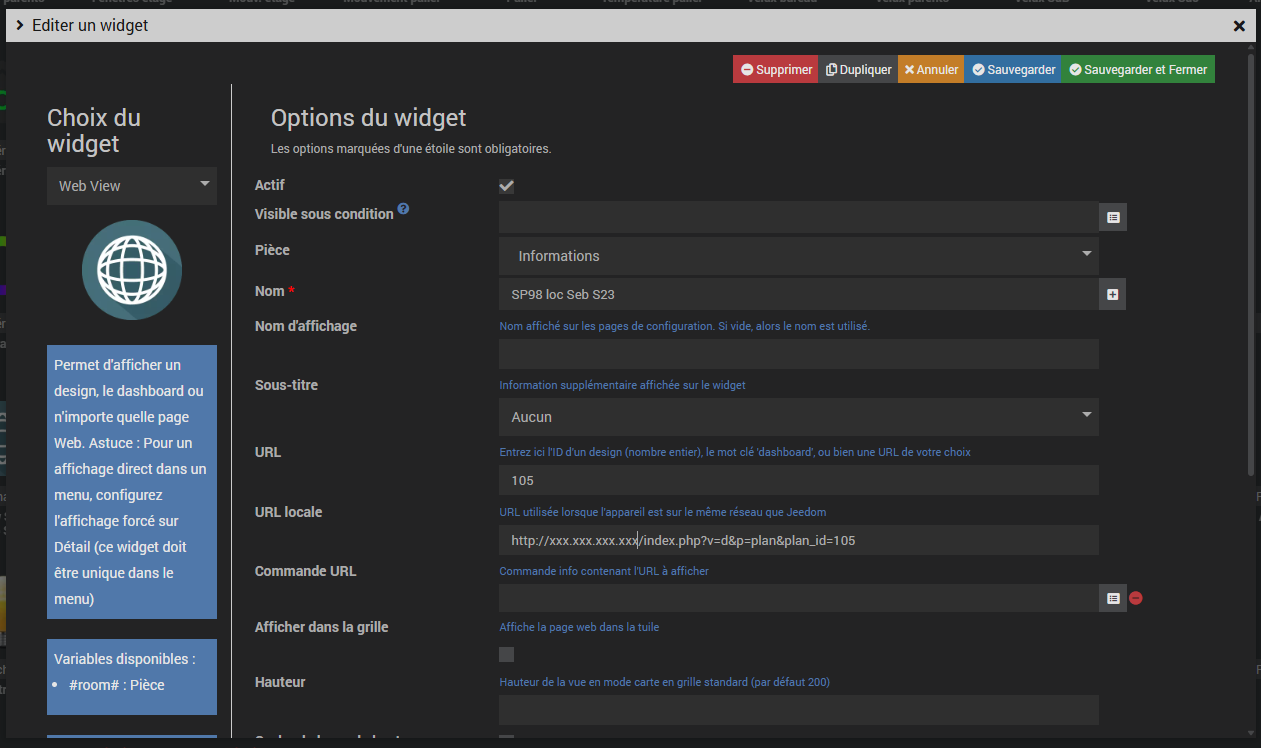This screenshot has height=748, width=1261.
Task: Open the Web View widget type dropdown
Action: 132,186
